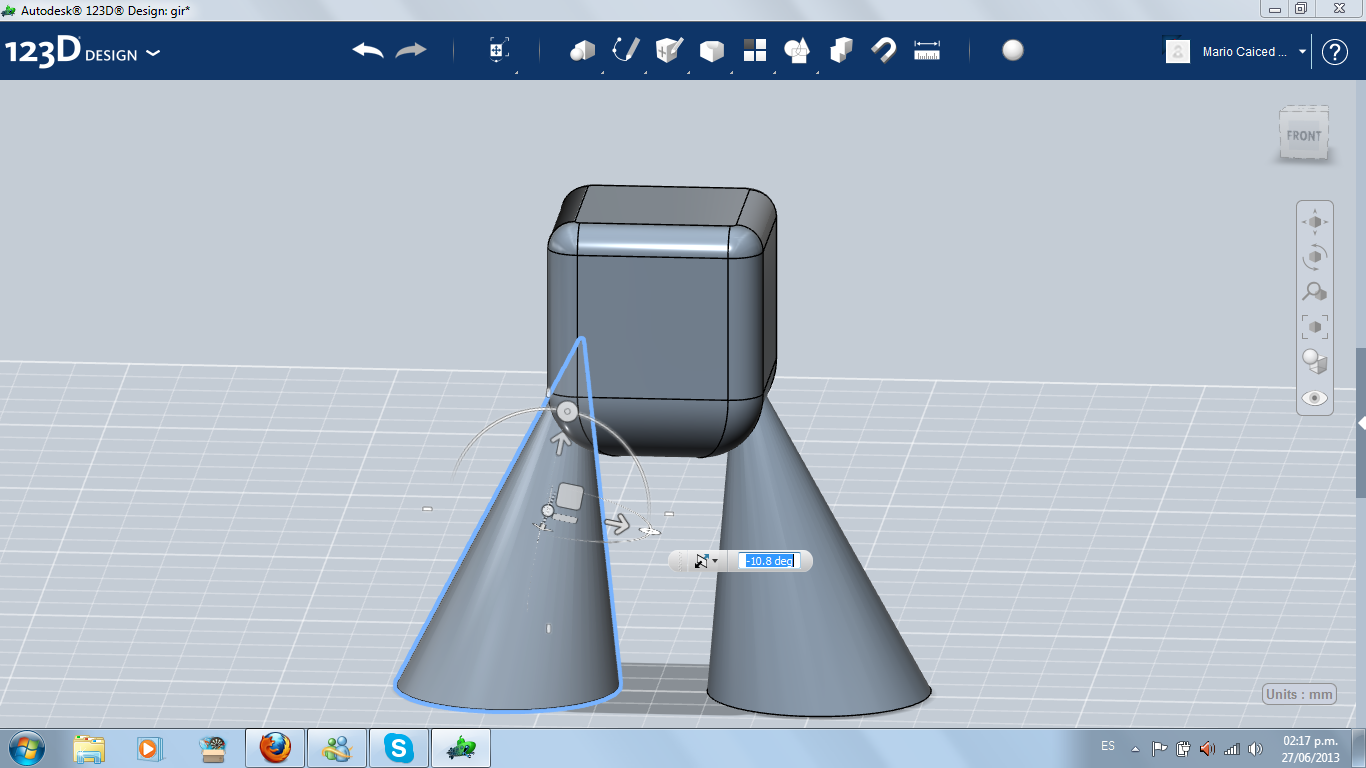1366x768 pixels.
Task: Switch to Windows Live Messenger in the taskbar
Action: click(x=336, y=748)
